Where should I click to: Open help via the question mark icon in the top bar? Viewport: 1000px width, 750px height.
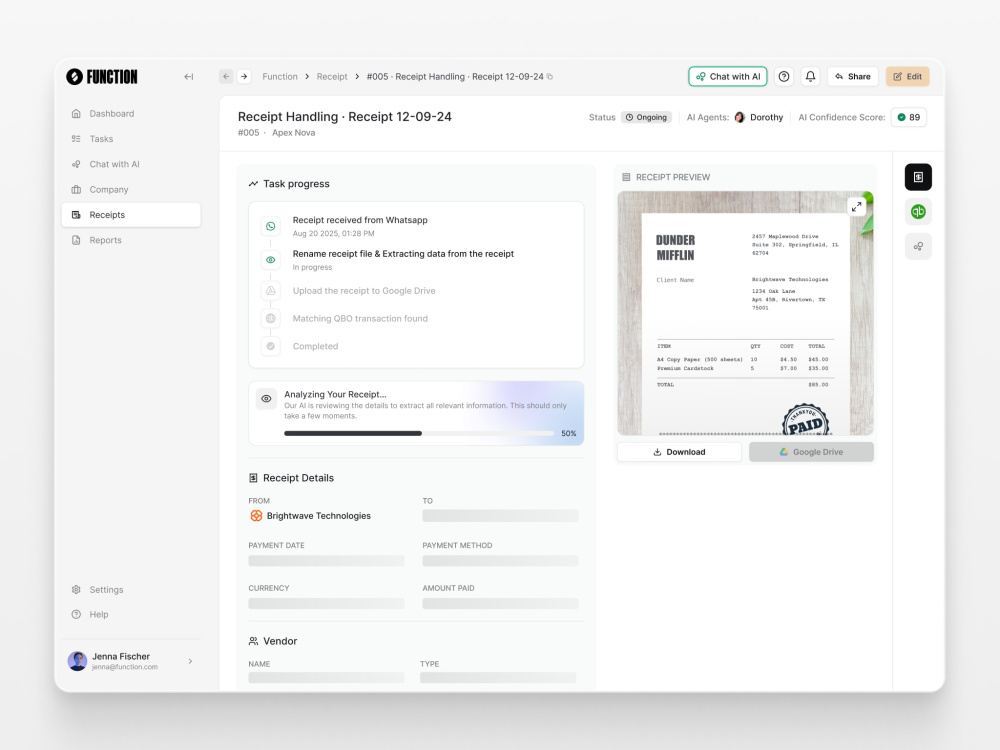click(x=784, y=77)
